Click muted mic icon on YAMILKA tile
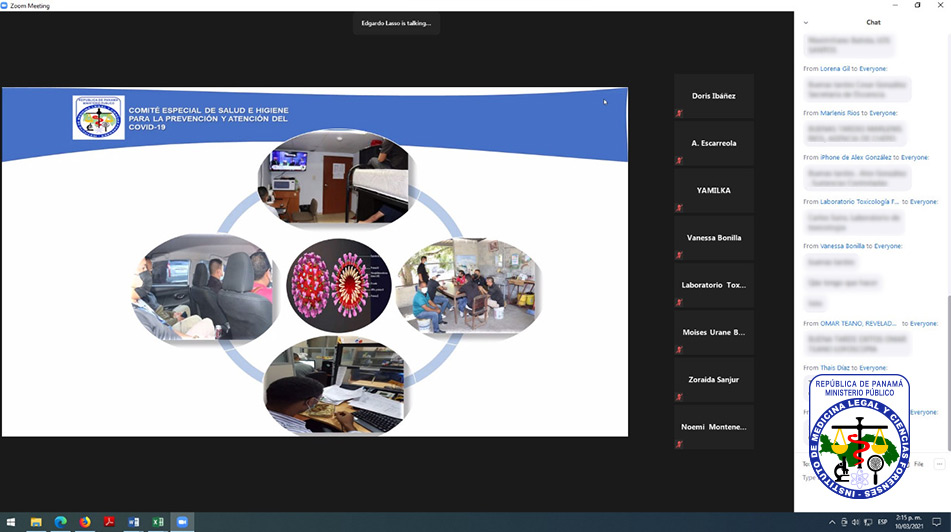The height and width of the screenshot is (532, 951). pyautogui.click(x=679, y=207)
